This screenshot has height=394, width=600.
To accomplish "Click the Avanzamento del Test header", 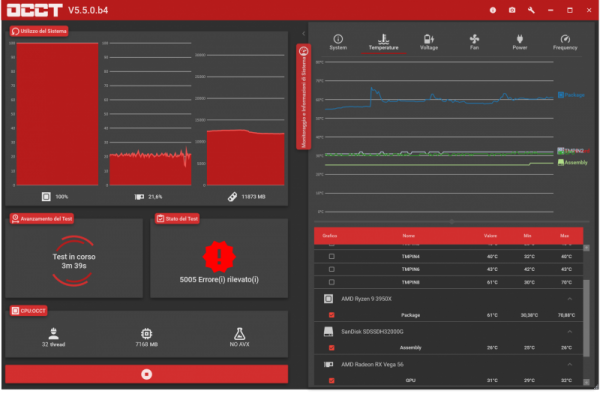I will click(x=42, y=218).
